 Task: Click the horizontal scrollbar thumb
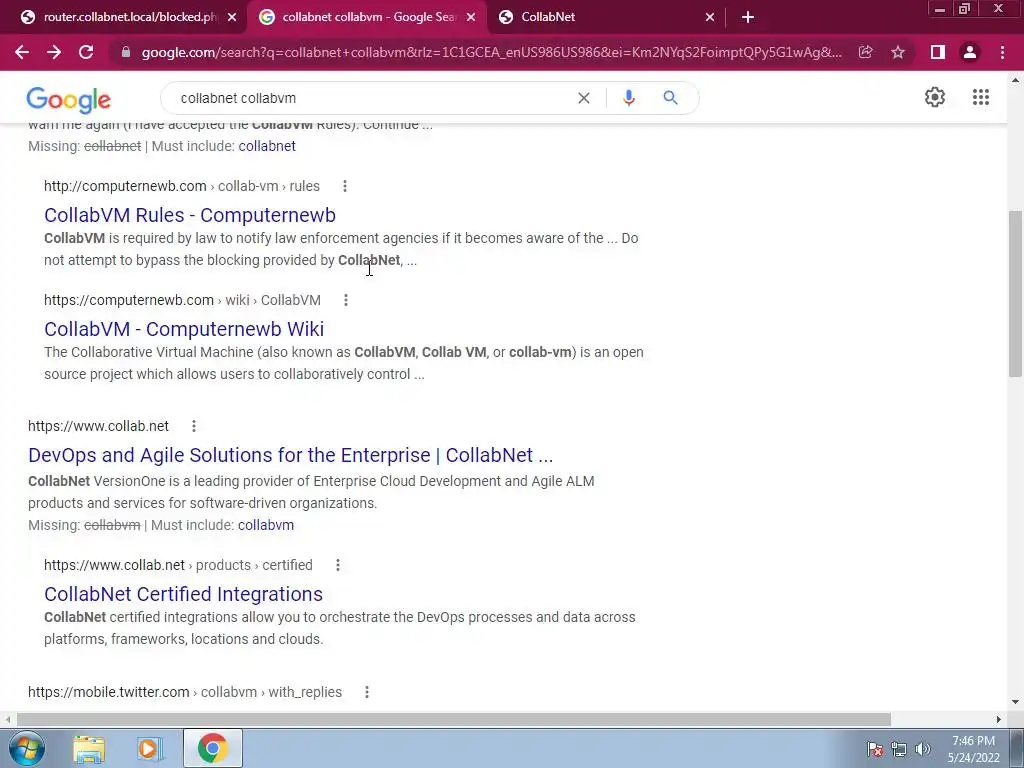[454, 719]
